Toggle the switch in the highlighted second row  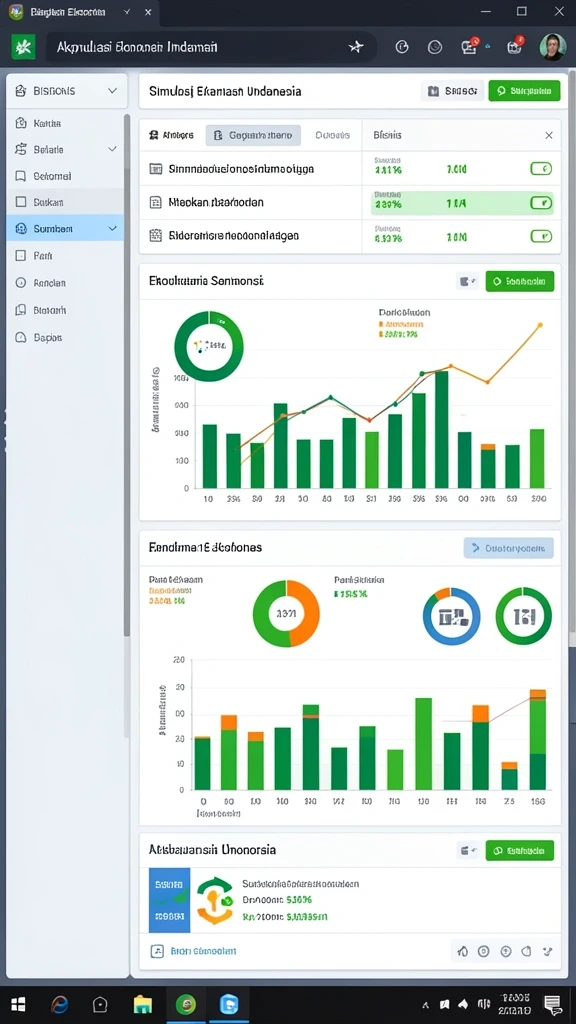(x=541, y=203)
